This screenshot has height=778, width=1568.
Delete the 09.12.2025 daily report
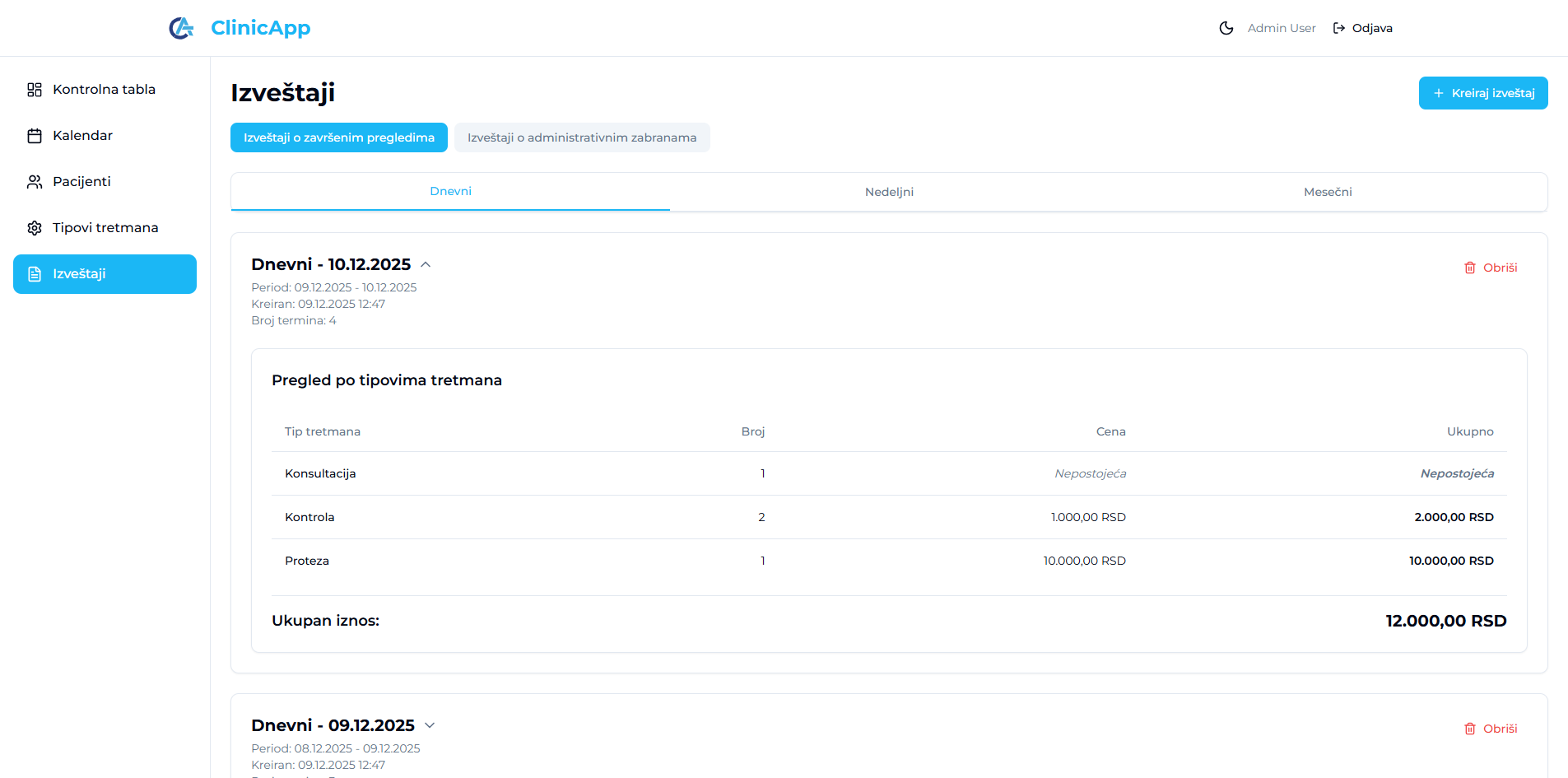point(1491,729)
